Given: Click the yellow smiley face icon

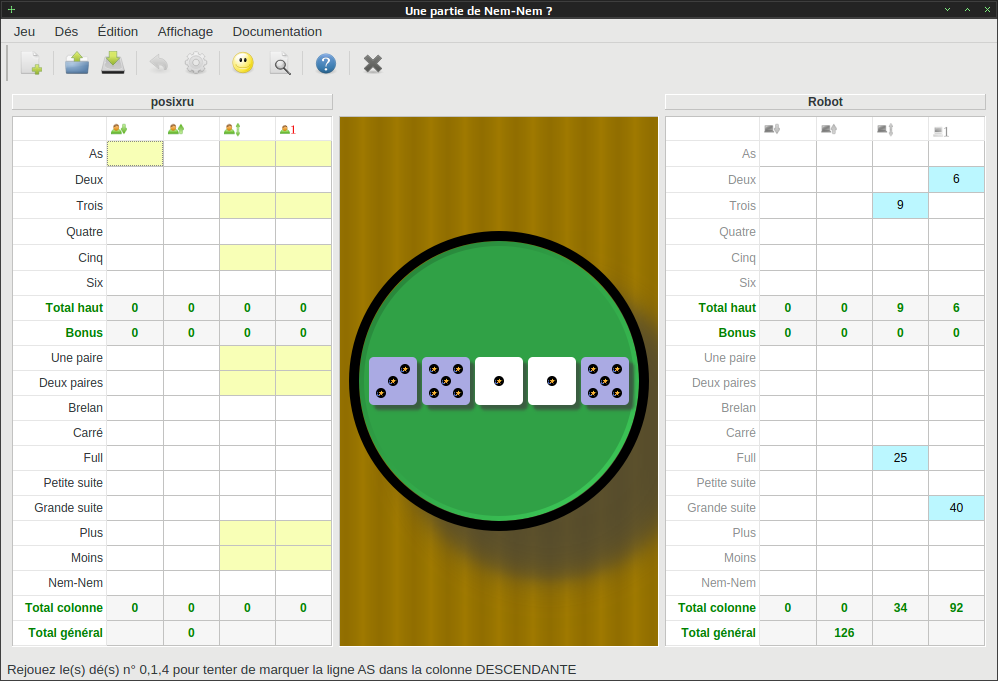Looking at the screenshot, I should point(243,63).
